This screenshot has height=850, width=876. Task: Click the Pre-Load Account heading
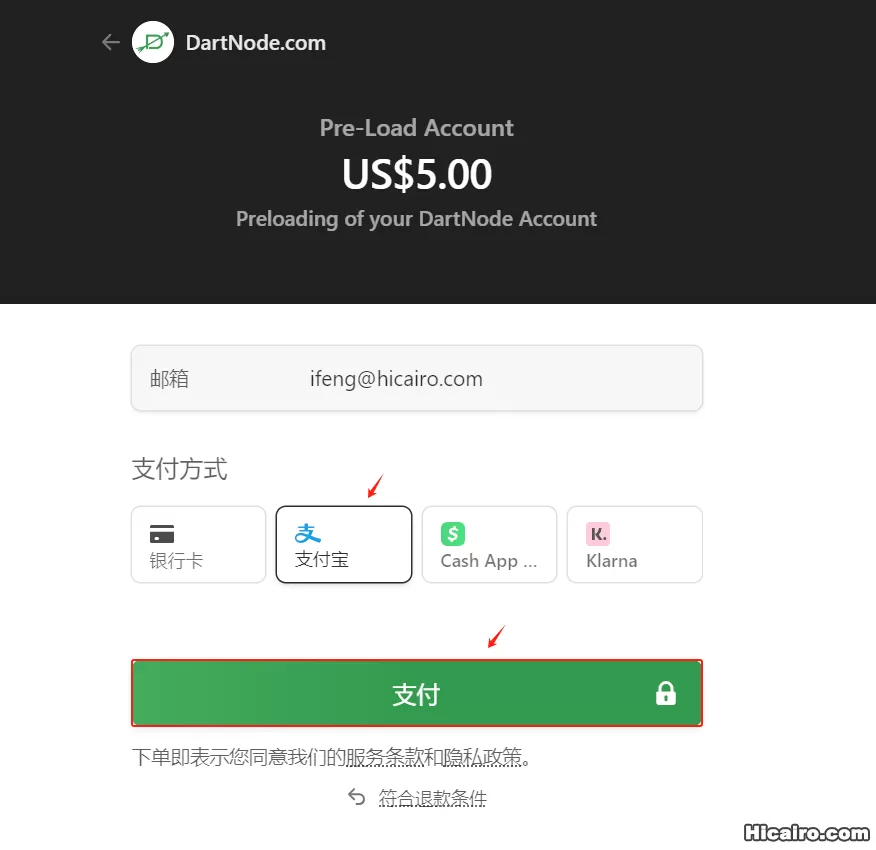click(x=416, y=128)
